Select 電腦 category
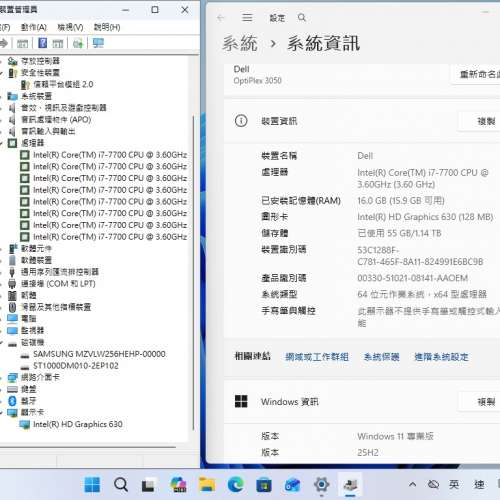The height and width of the screenshot is (500, 500). (x=29, y=319)
